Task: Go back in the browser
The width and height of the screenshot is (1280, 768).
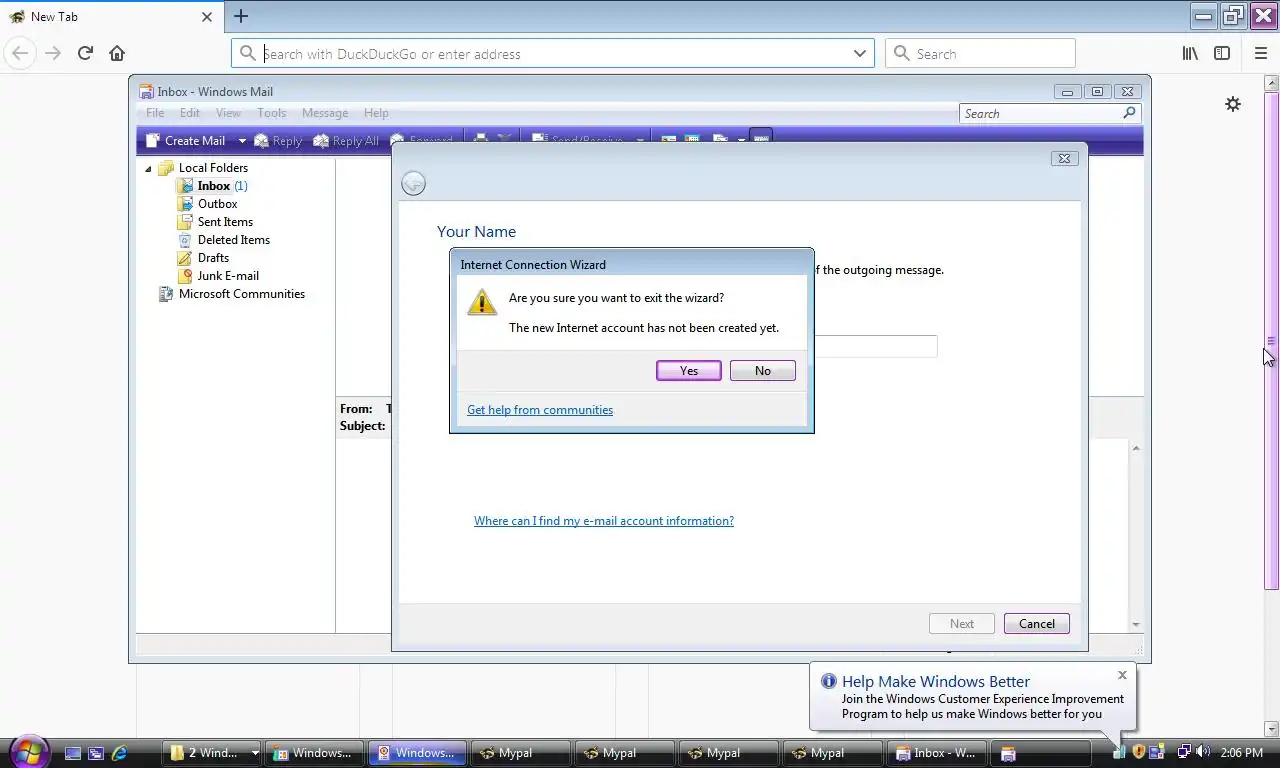Action: point(20,54)
